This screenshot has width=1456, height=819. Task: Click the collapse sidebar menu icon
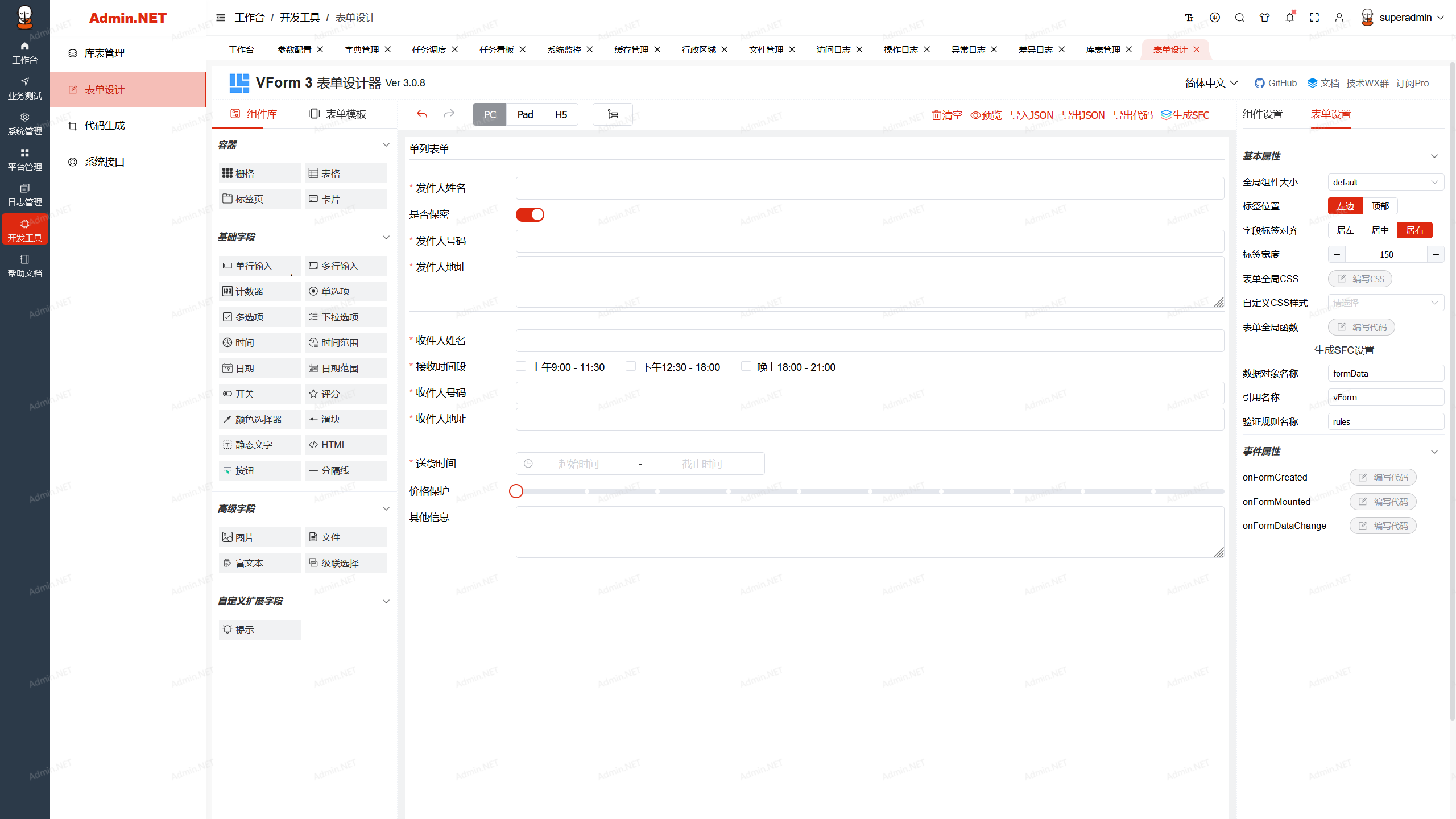[x=221, y=18]
